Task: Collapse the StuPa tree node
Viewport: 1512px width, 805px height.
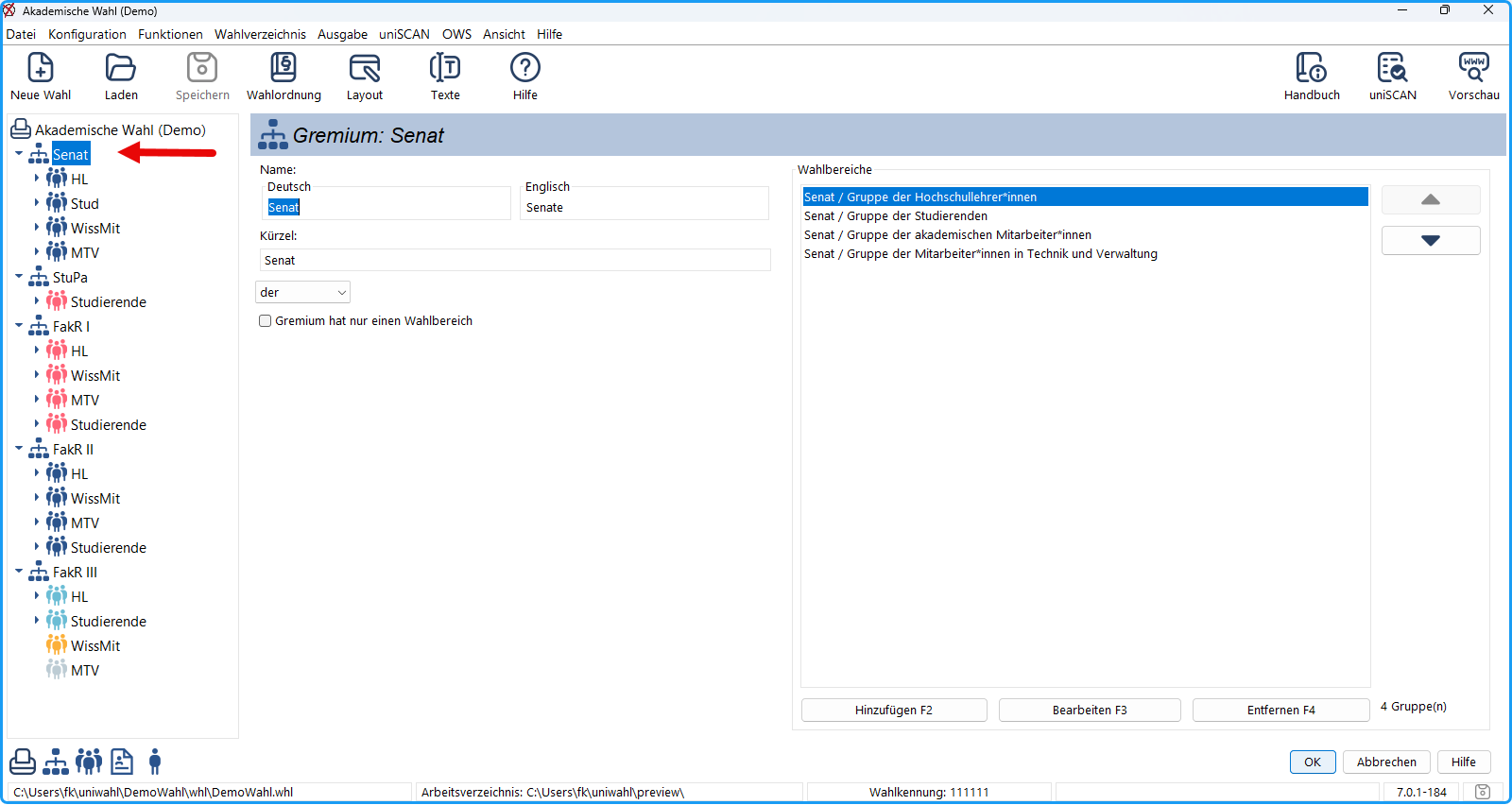Action: pyautogui.click(x=19, y=277)
